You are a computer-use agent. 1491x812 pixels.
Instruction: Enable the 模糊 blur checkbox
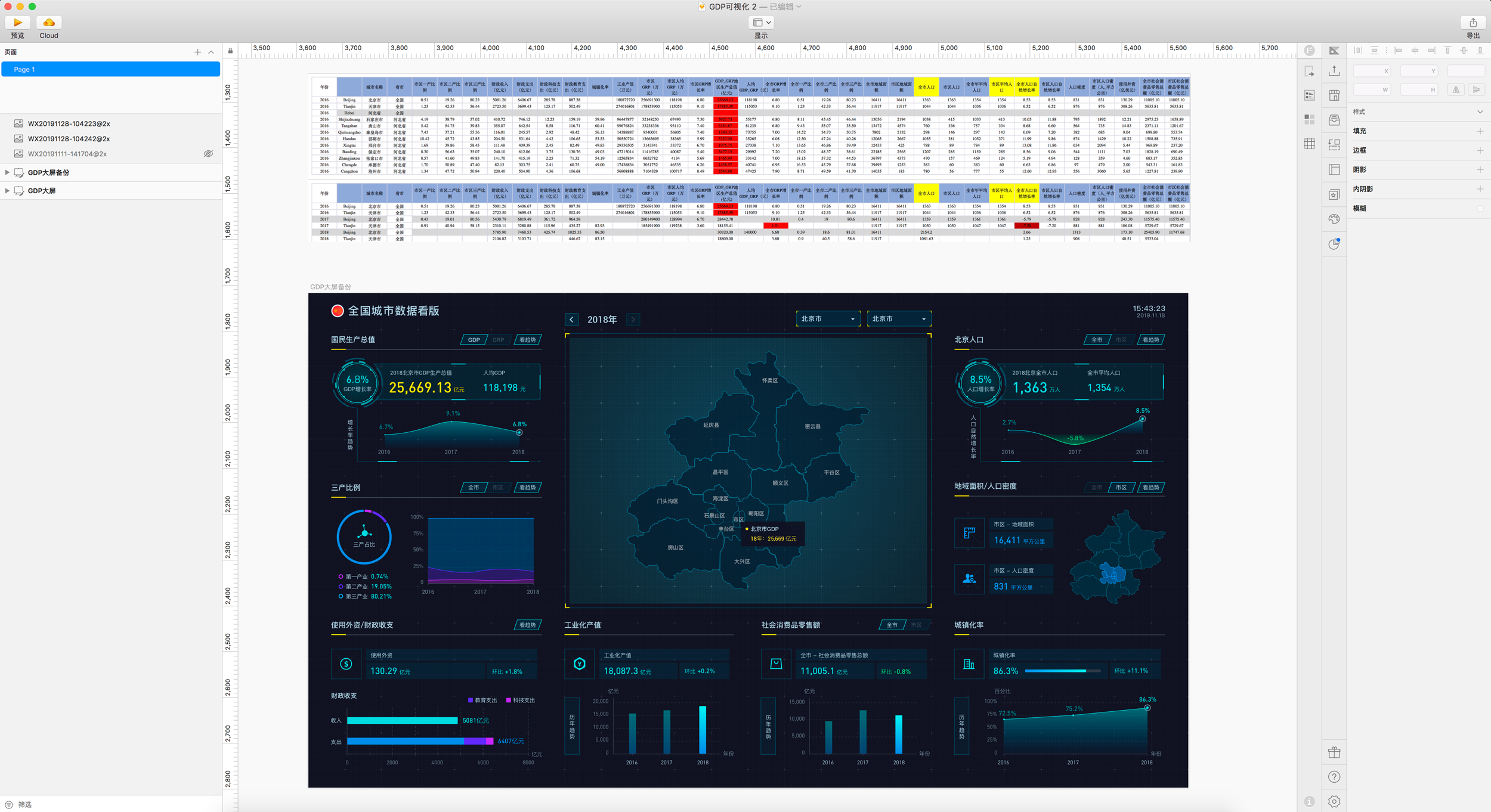point(1480,209)
